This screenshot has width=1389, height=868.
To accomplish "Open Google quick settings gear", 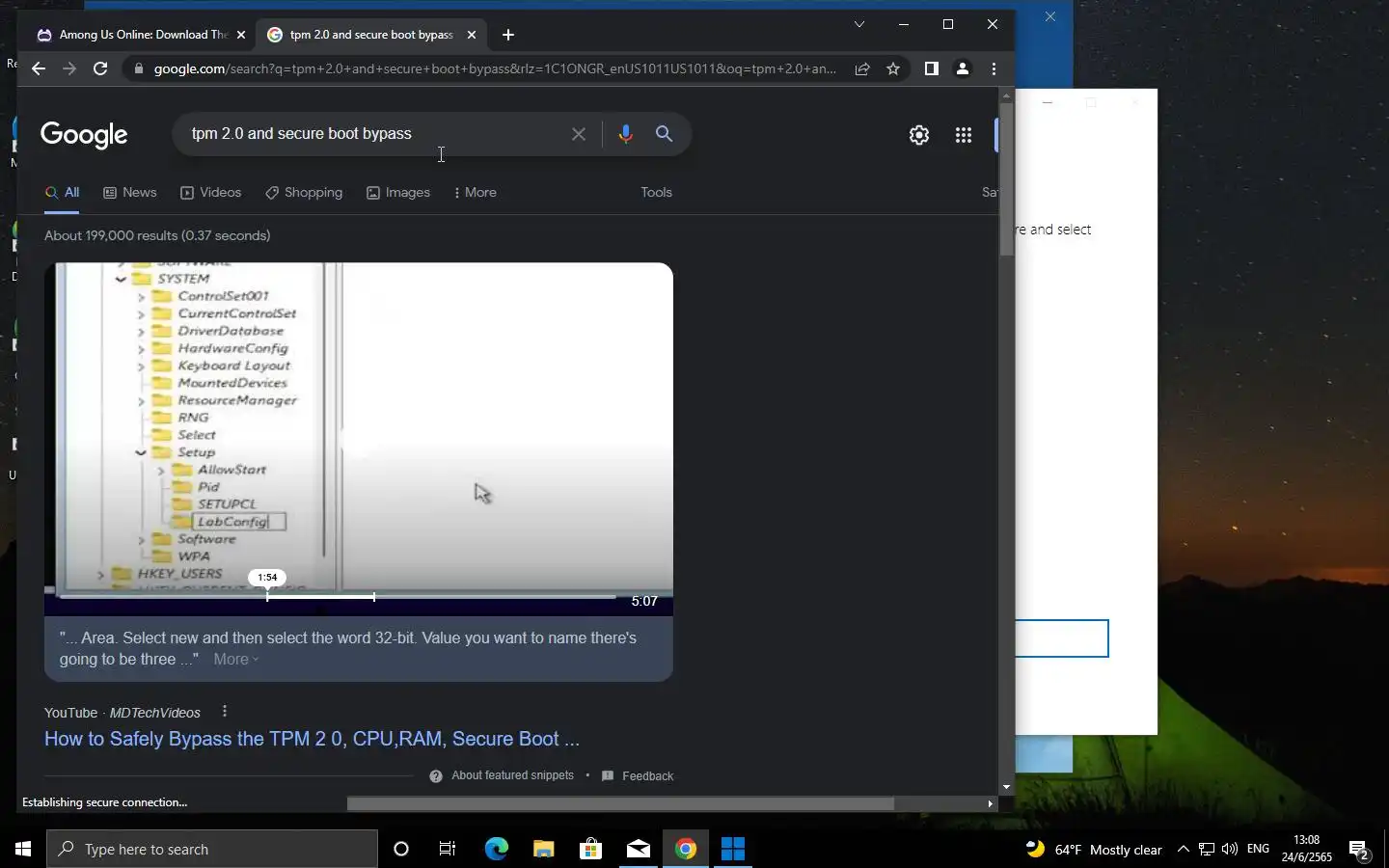I will (x=919, y=135).
